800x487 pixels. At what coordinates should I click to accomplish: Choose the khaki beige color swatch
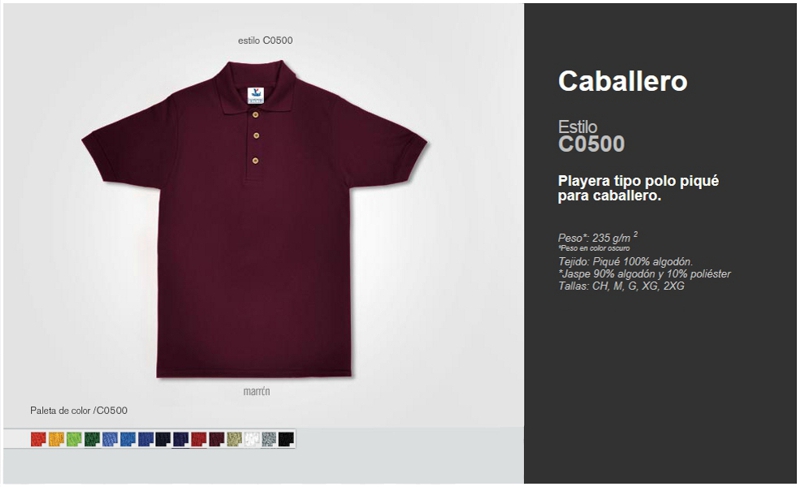(x=234, y=439)
